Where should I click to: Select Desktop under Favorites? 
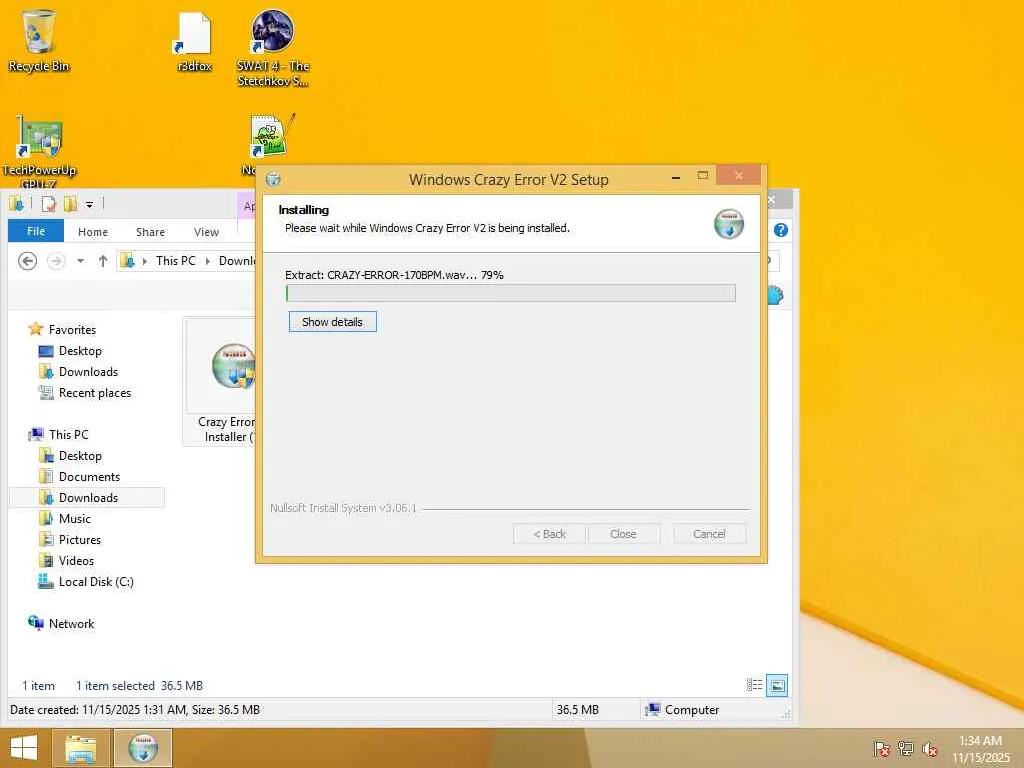coord(71,351)
